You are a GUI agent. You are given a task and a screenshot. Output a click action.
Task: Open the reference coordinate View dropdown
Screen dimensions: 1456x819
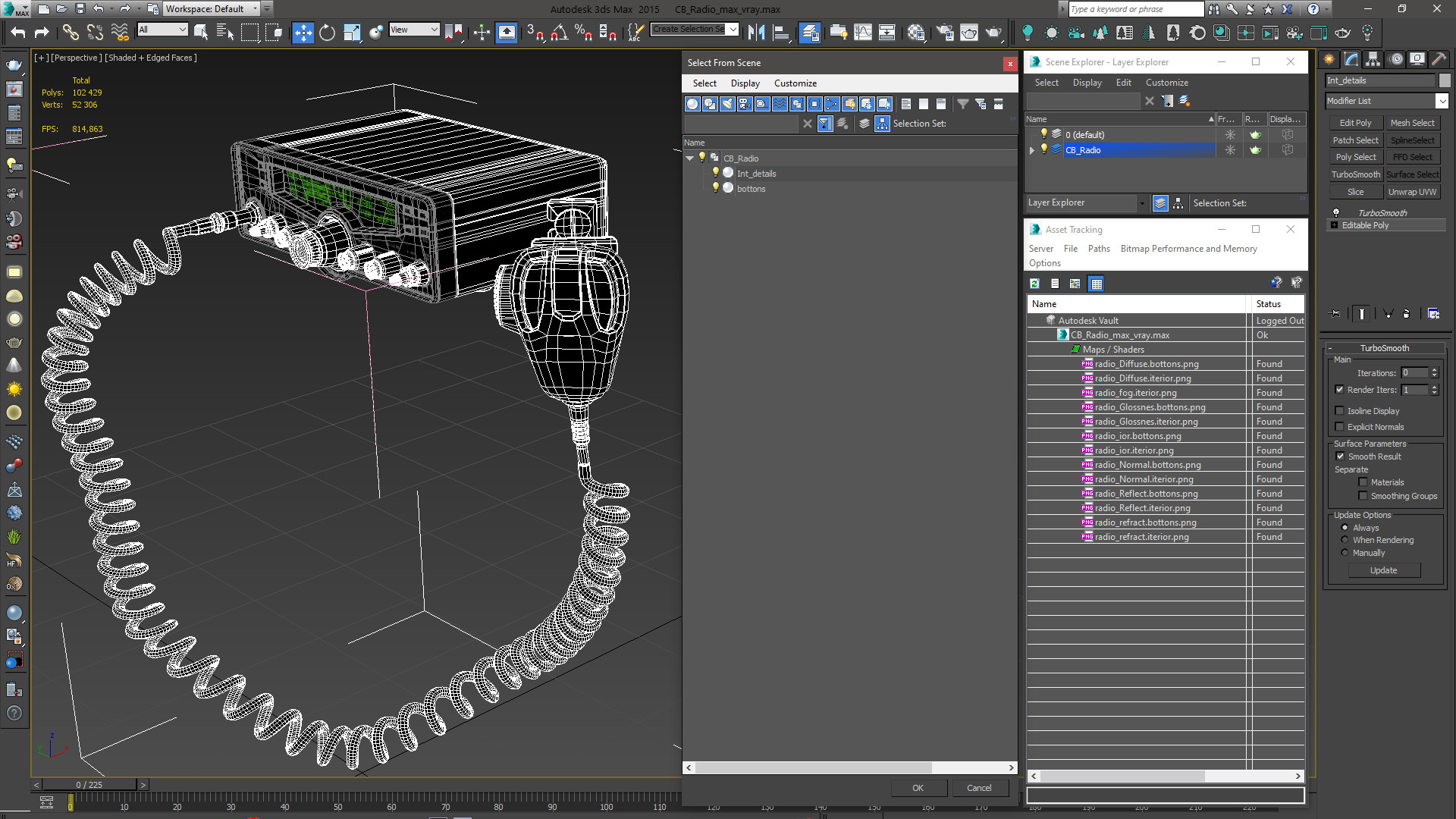point(414,30)
